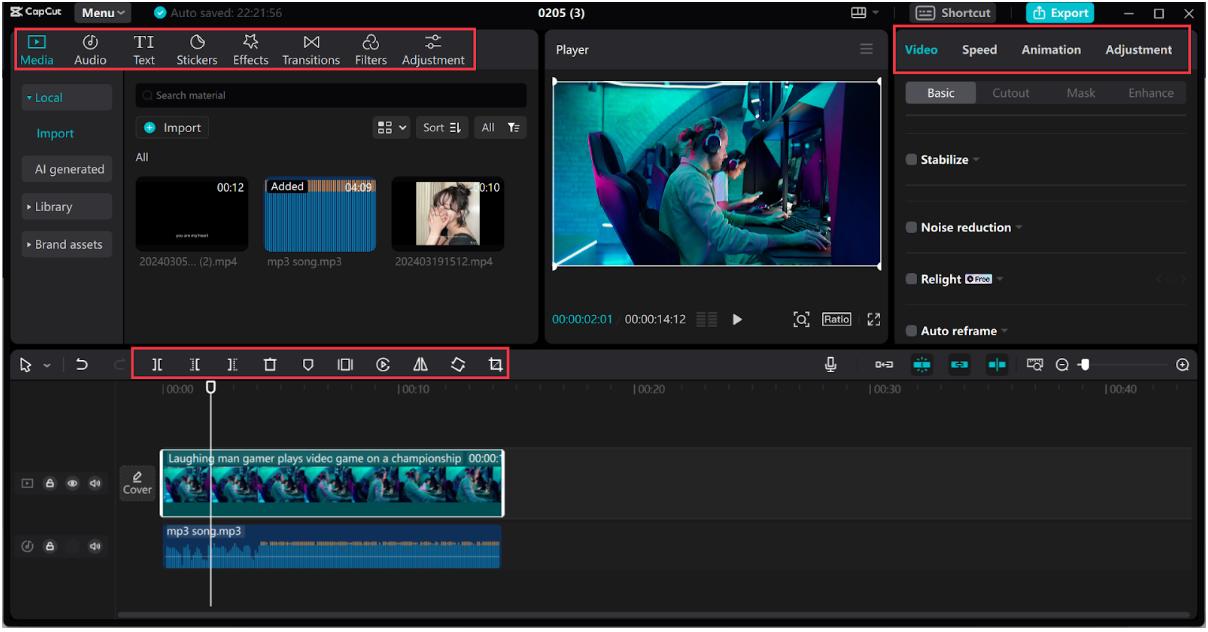The height and width of the screenshot is (632, 1208).
Task: Mirror the clip with the mirror icon
Action: pyautogui.click(x=421, y=365)
